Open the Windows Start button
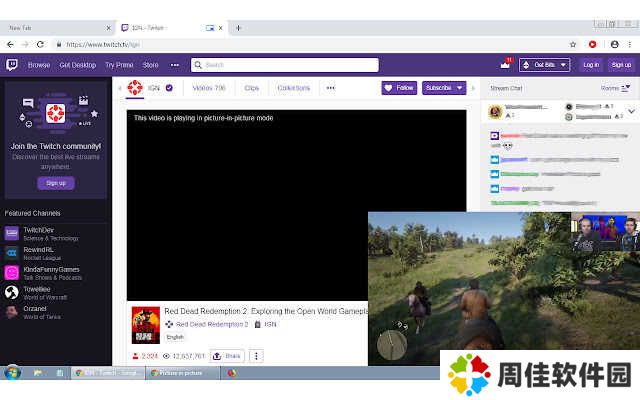The height and width of the screenshot is (400, 640). [x=12, y=373]
